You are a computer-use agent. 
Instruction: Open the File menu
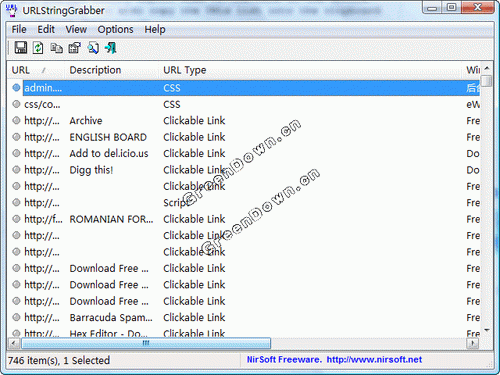[x=19, y=29]
